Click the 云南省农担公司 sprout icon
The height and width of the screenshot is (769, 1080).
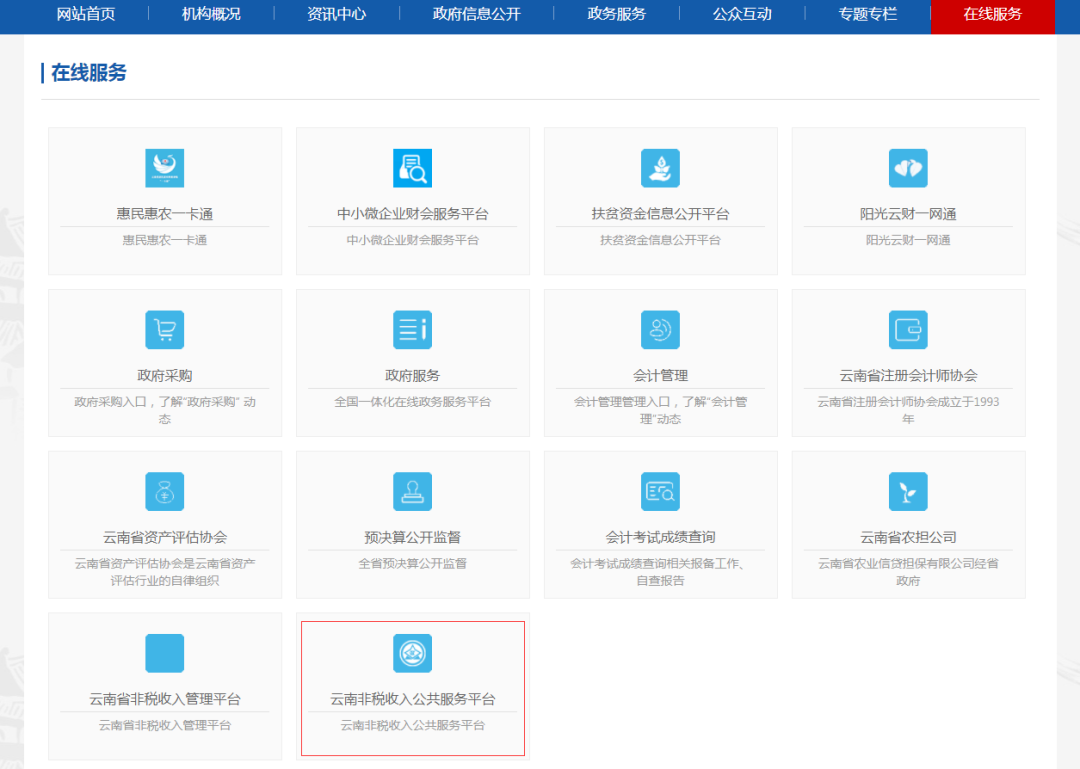click(x=908, y=492)
